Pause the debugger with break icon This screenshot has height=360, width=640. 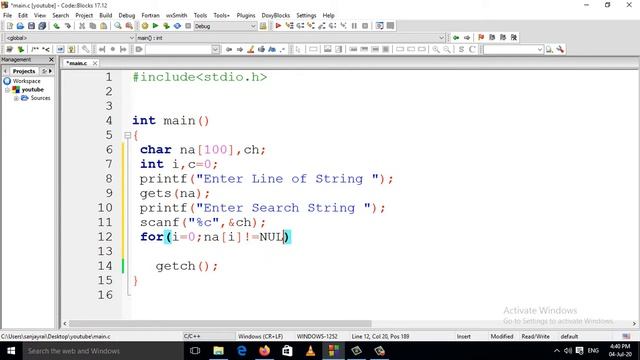(x=354, y=26)
